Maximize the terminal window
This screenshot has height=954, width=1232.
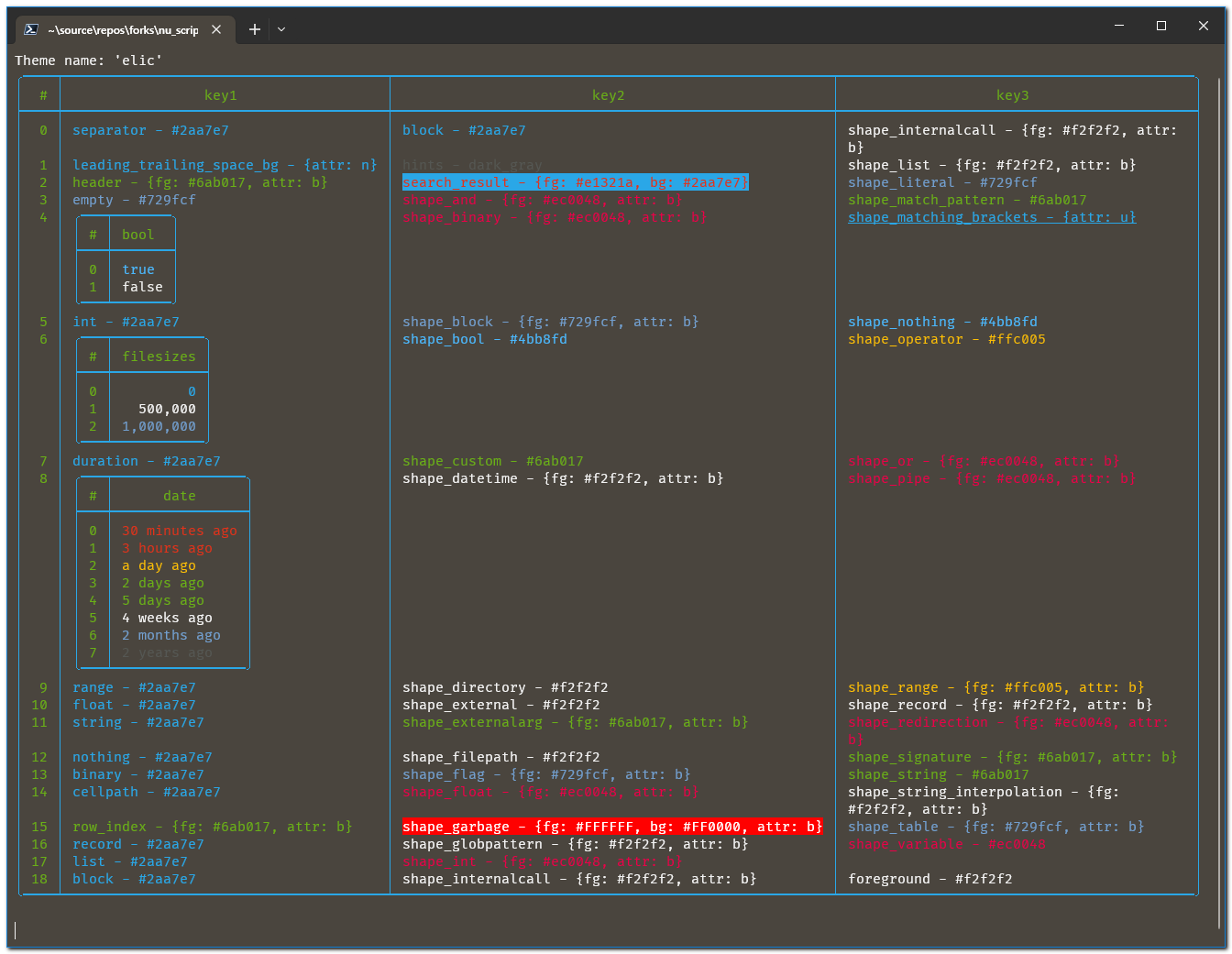1161,26
